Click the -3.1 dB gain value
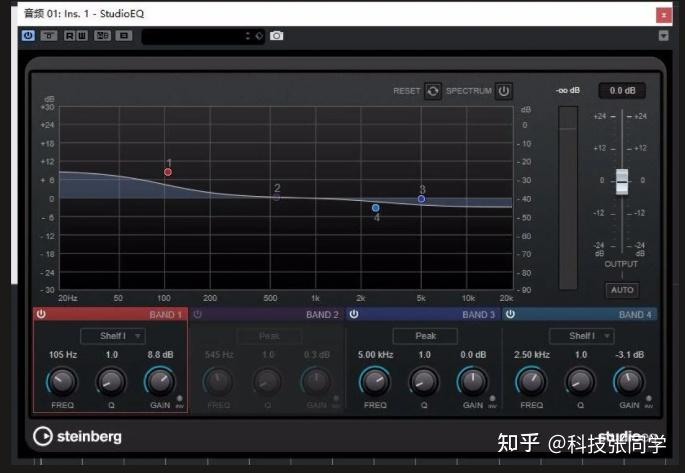 (x=630, y=355)
